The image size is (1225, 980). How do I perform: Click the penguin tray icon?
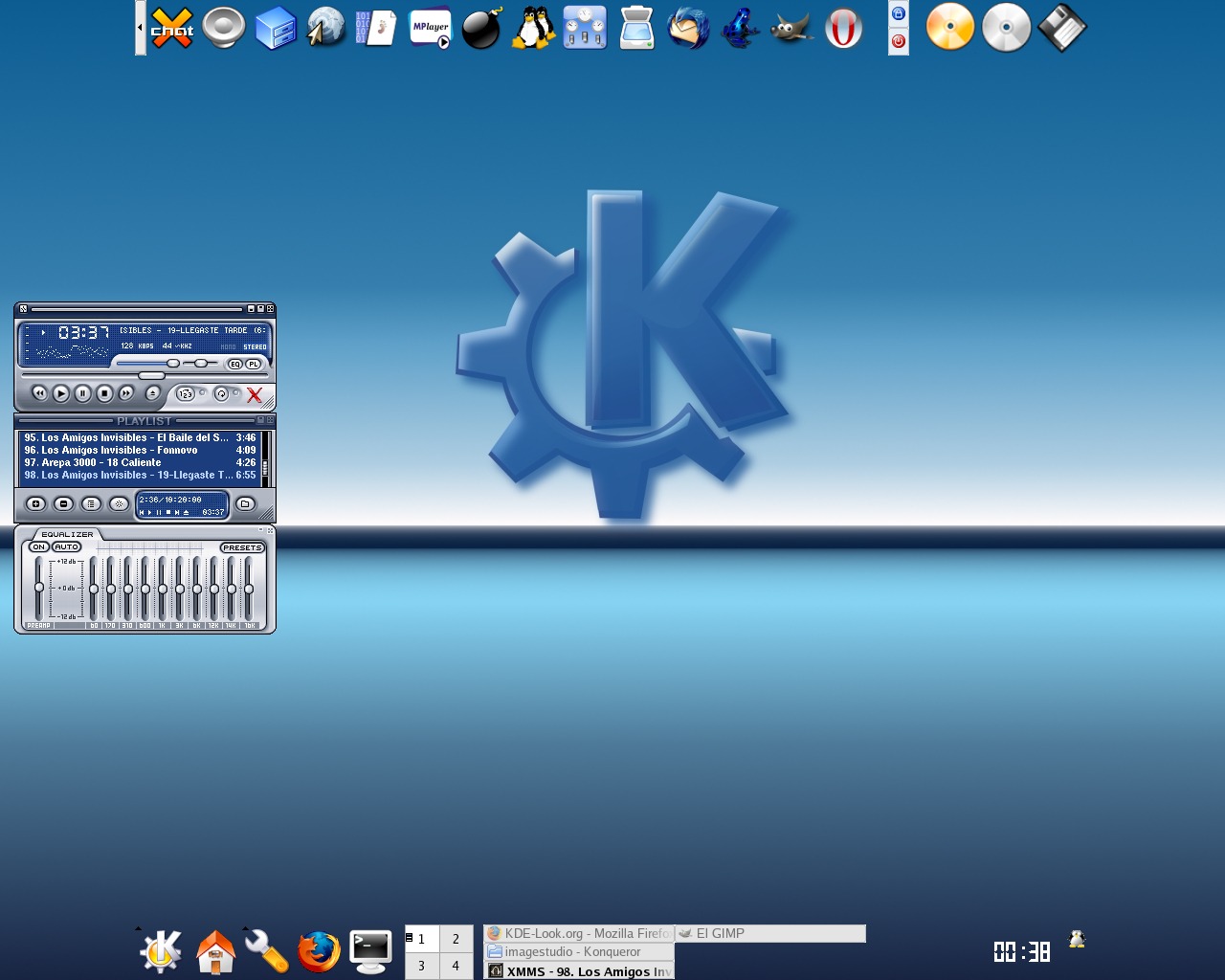coord(1077,939)
